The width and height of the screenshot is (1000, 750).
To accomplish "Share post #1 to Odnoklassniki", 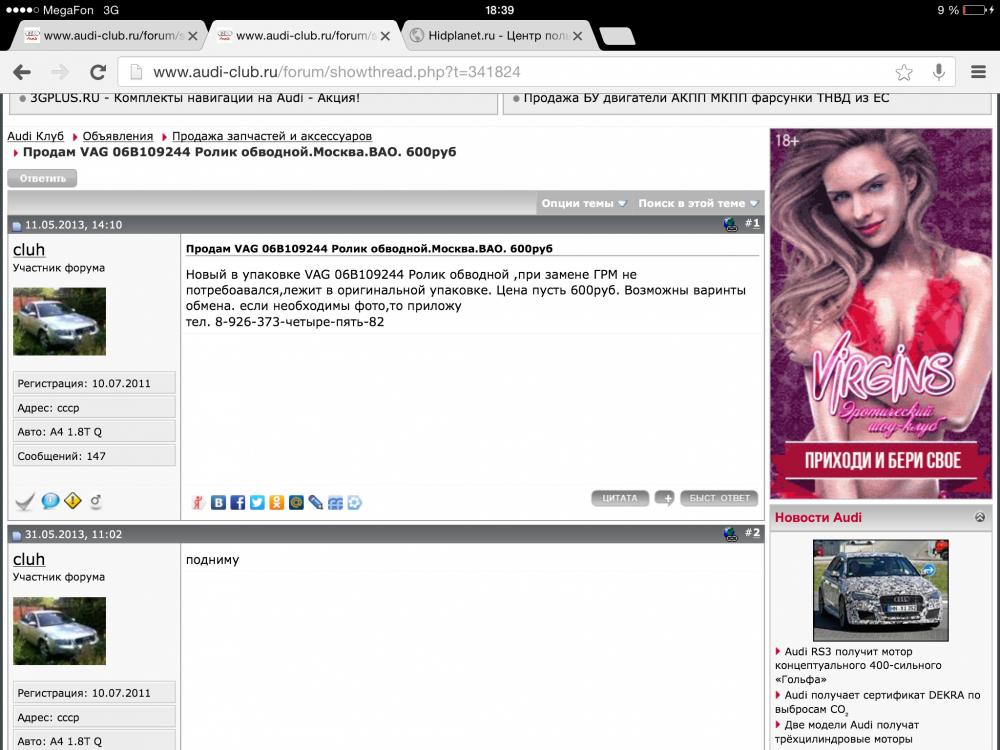I will click(276, 503).
